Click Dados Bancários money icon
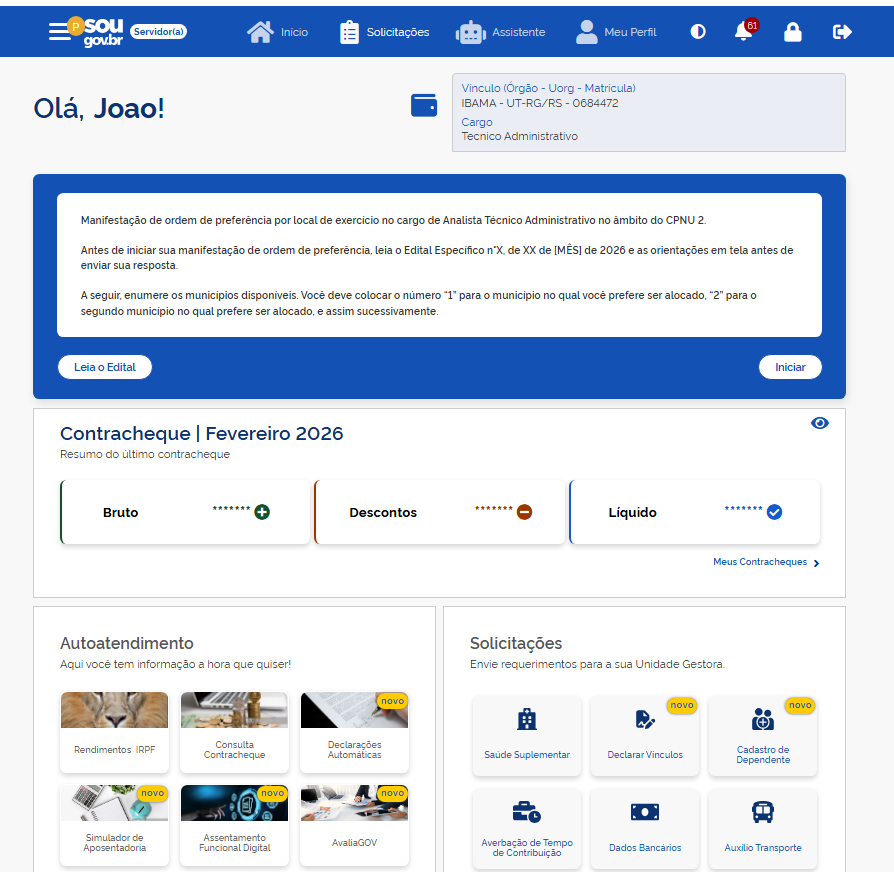894x872 pixels. (x=645, y=812)
